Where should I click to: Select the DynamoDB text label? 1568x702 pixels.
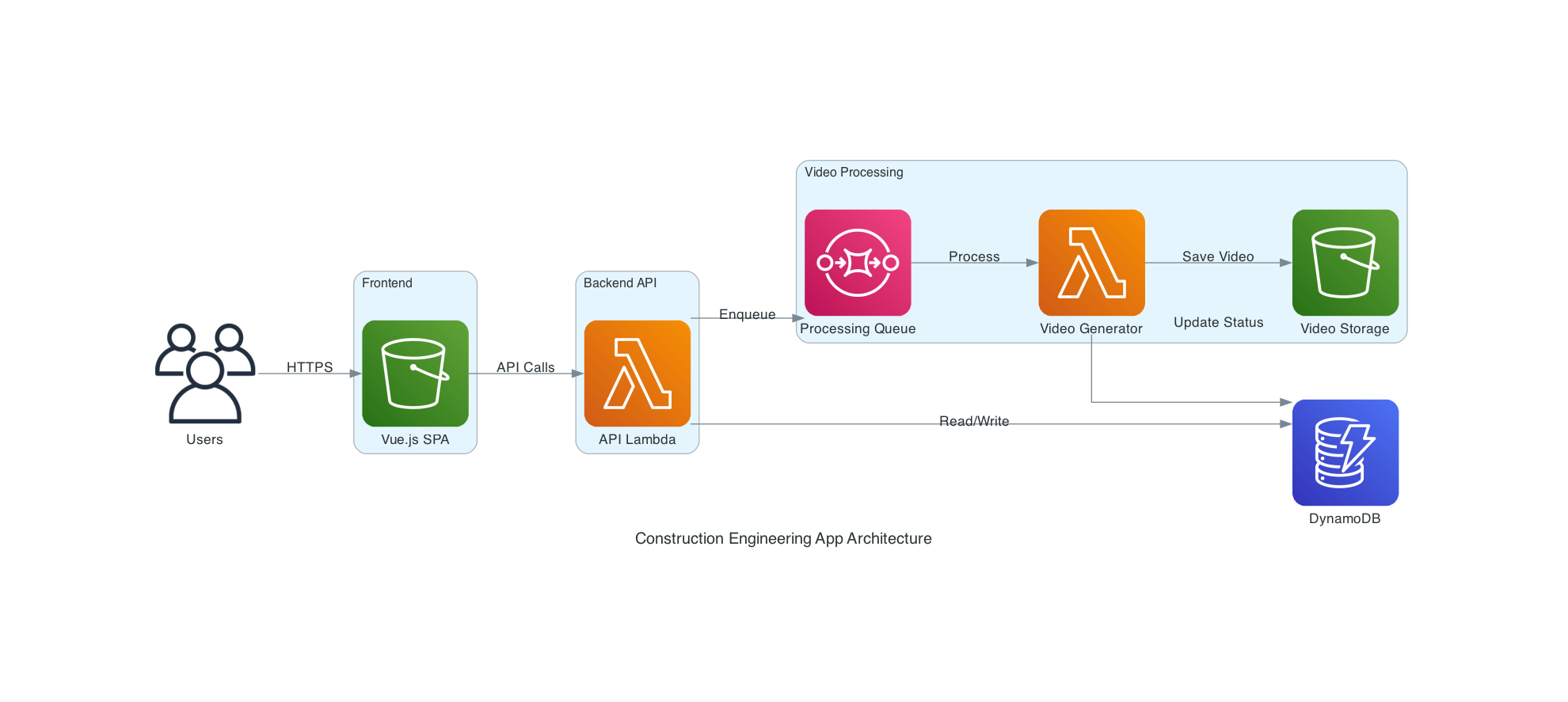tap(1345, 518)
